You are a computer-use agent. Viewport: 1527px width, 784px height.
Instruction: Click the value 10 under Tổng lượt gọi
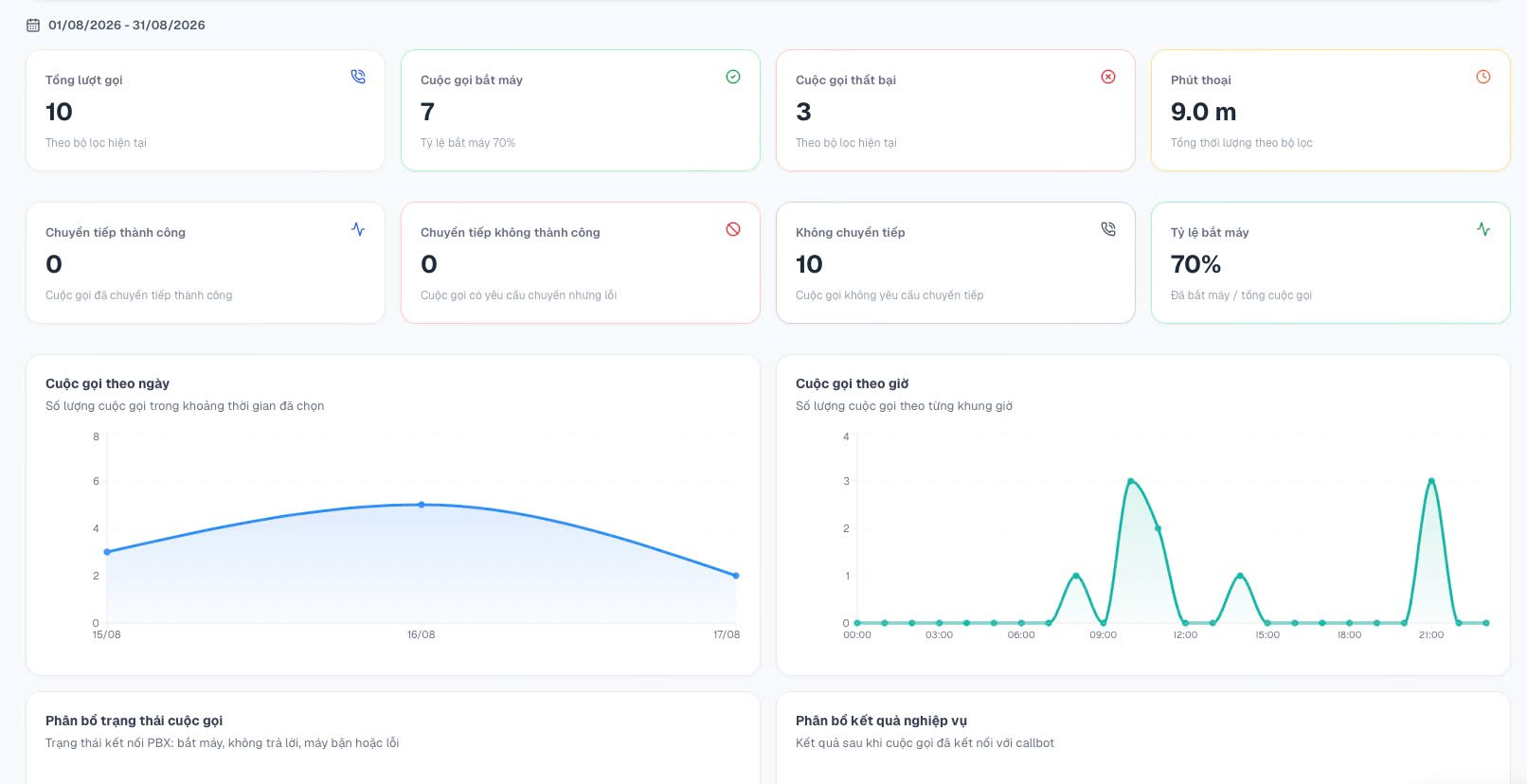click(59, 112)
